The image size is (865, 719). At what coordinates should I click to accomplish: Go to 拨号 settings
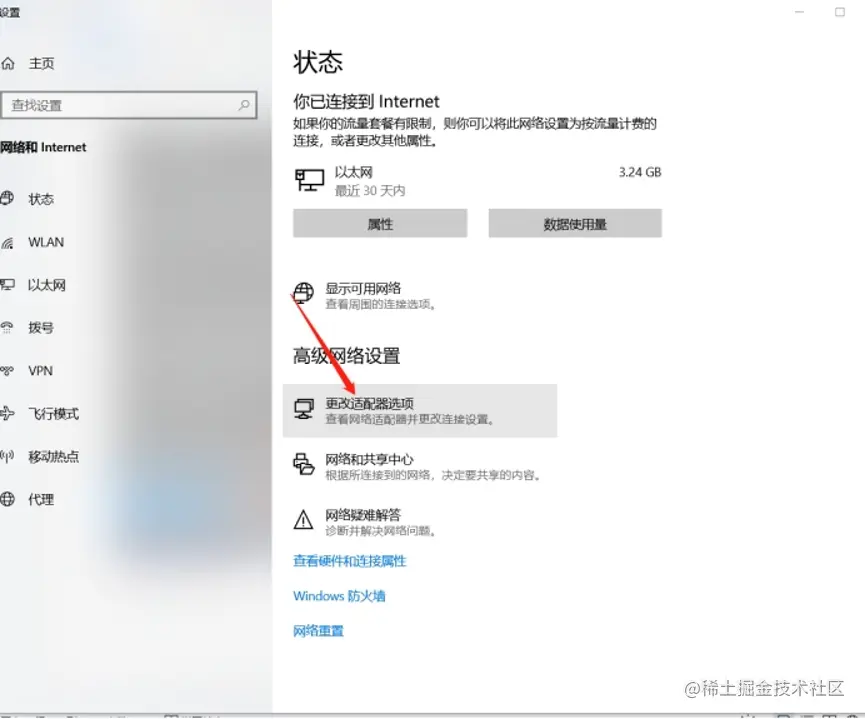(41, 328)
